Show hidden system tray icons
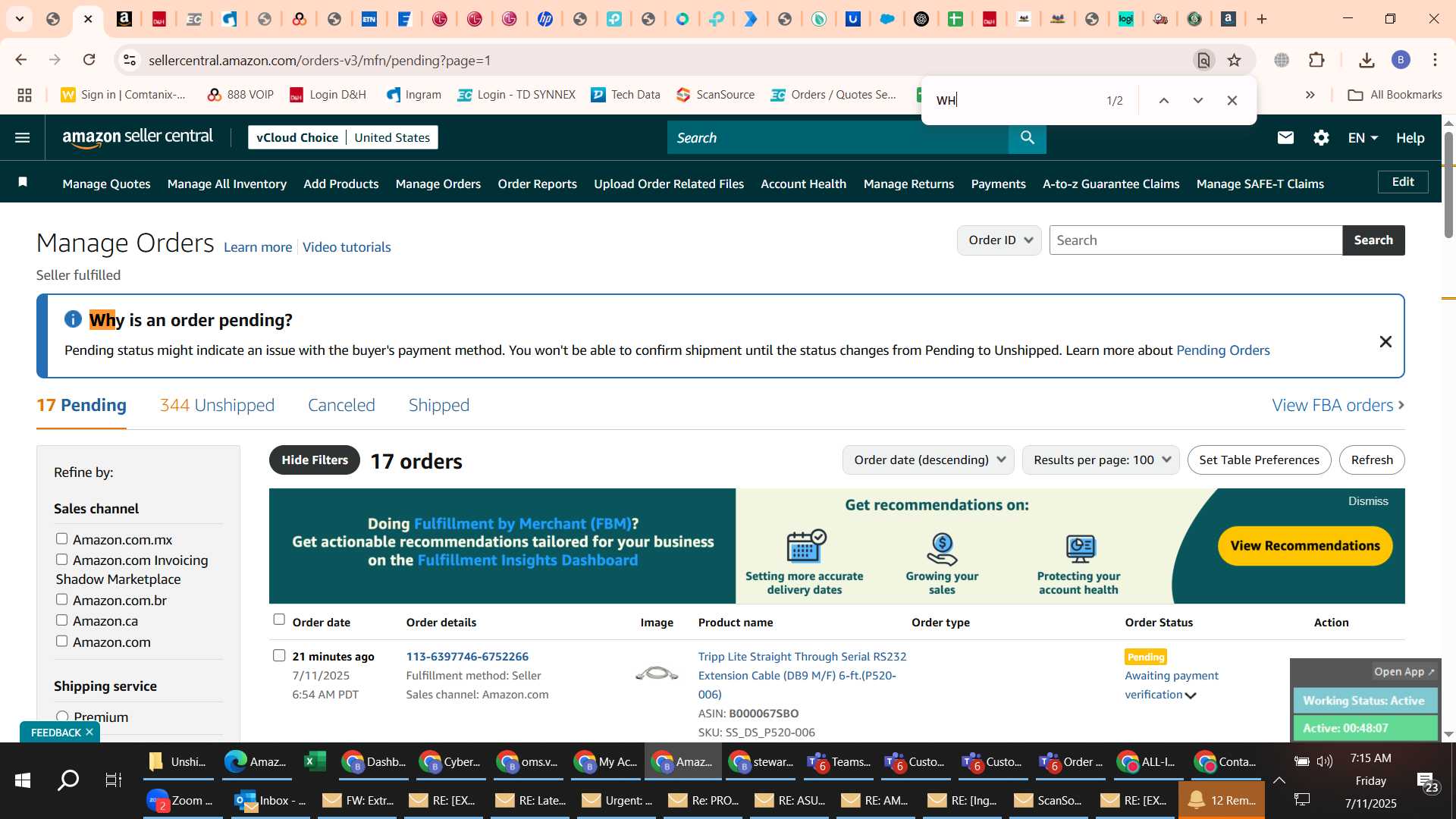The width and height of the screenshot is (1456, 819). click(x=1279, y=780)
